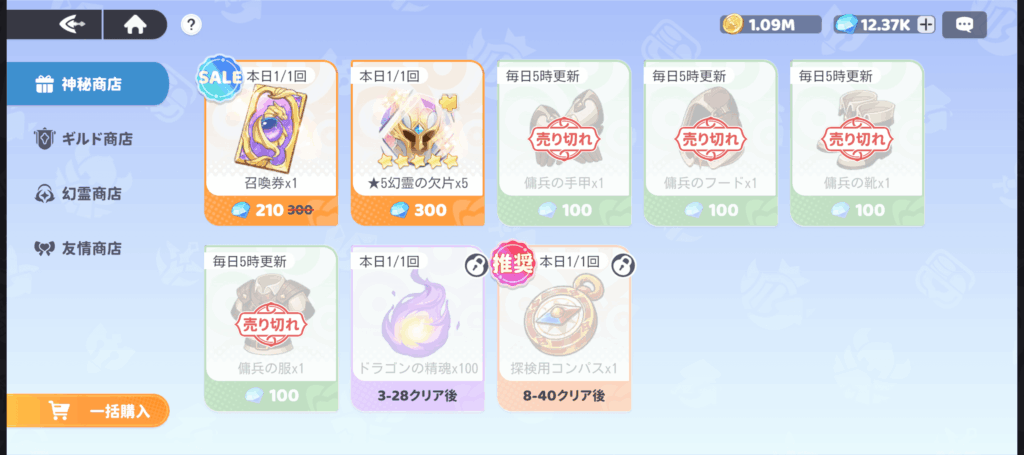Tap the SALE badge on 召喚券
This screenshot has width=1024, height=455.
pos(220,76)
